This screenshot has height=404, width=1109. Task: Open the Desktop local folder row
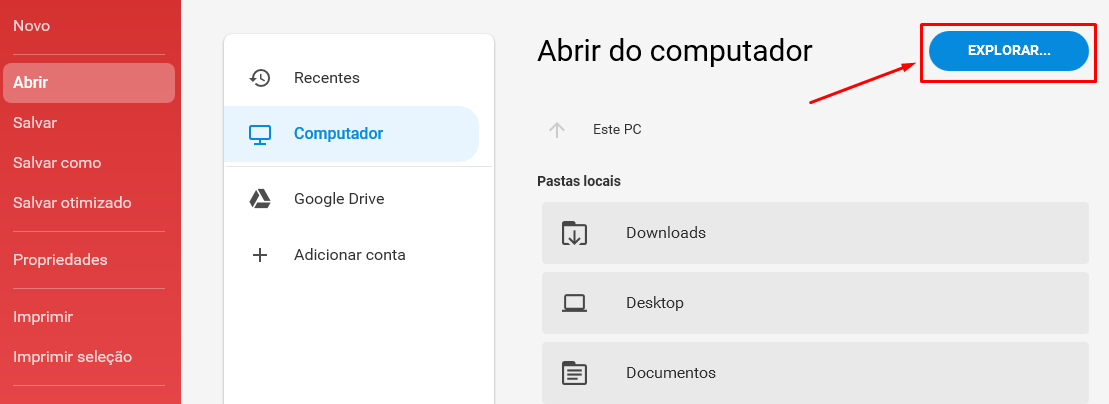[815, 303]
